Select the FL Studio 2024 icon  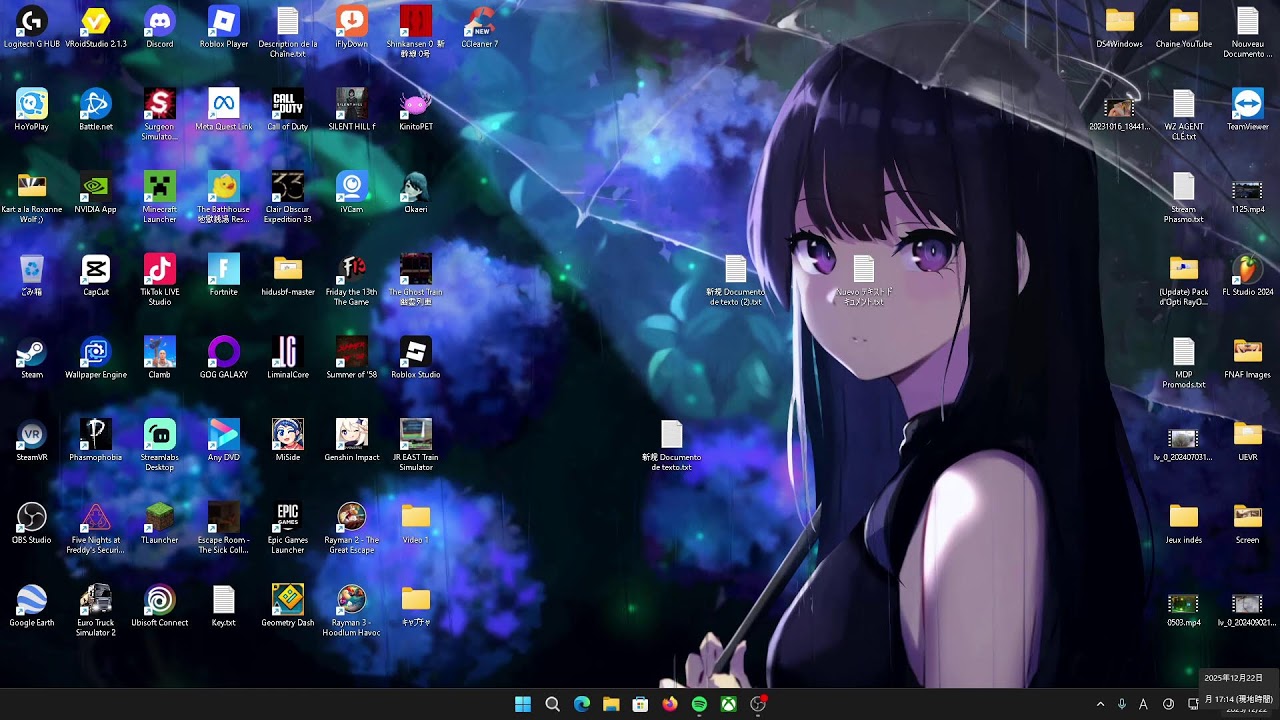point(1248,276)
